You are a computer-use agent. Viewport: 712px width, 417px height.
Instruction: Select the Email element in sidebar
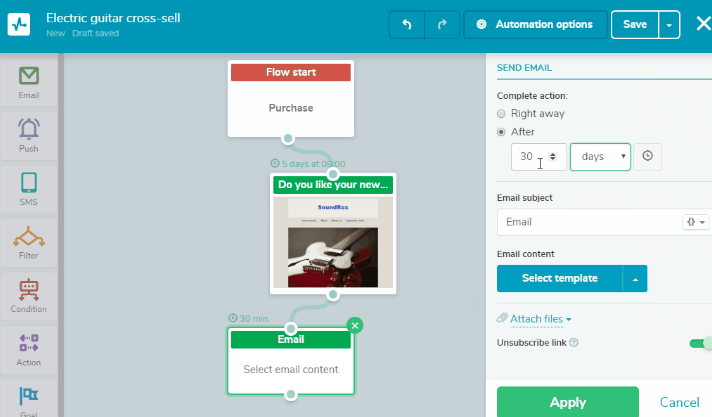[29, 82]
